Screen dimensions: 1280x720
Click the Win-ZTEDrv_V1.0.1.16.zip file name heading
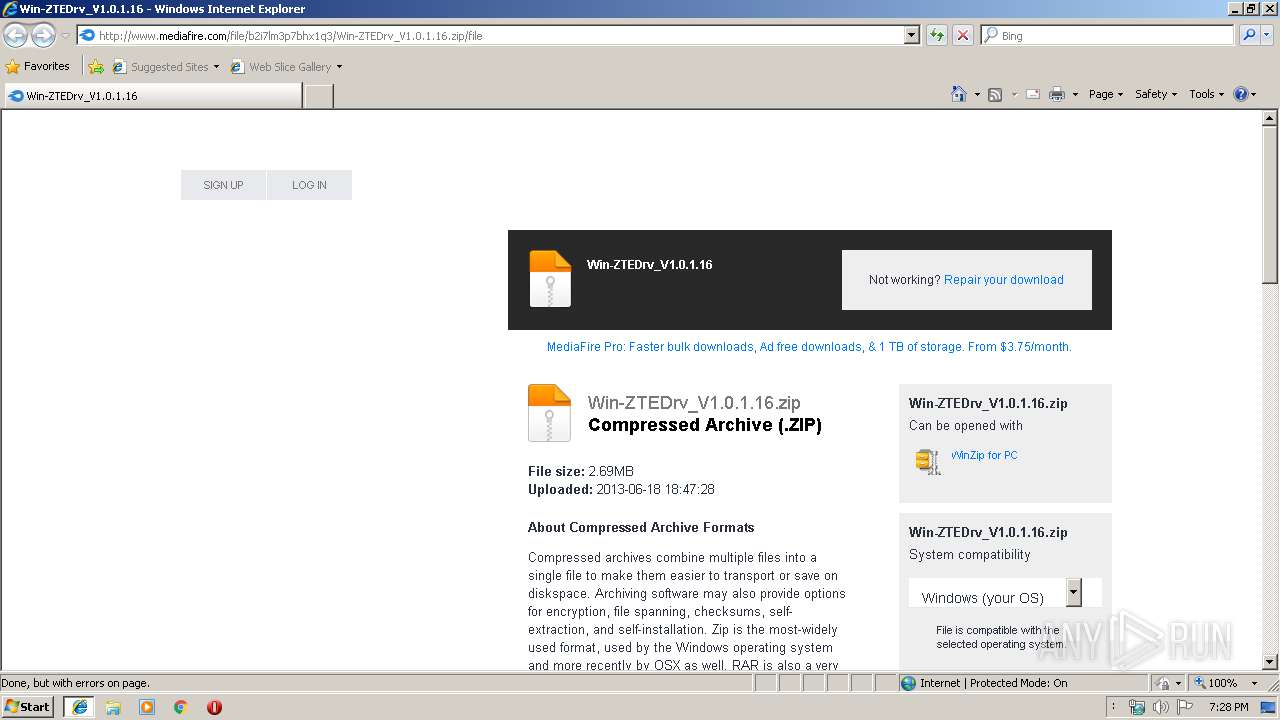[x=694, y=403]
